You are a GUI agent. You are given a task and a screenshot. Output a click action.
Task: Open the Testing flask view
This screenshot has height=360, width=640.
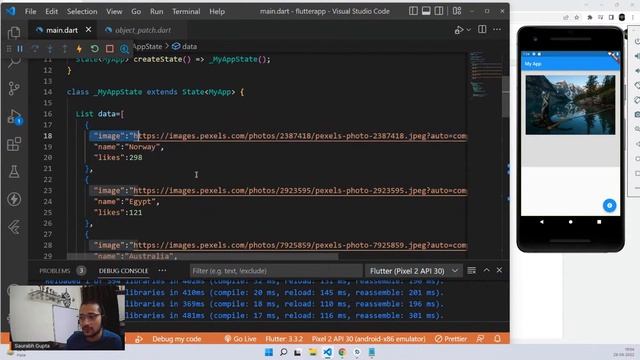(x=14, y=171)
